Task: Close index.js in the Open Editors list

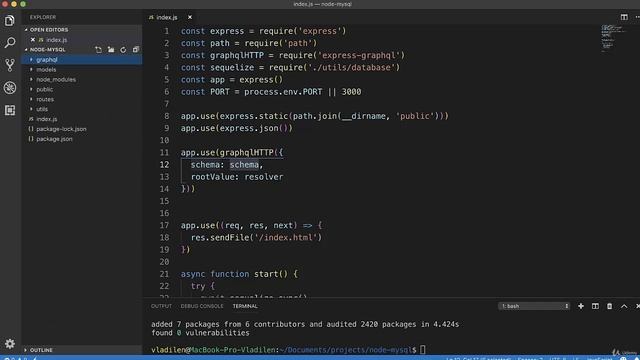Action: click(33, 40)
